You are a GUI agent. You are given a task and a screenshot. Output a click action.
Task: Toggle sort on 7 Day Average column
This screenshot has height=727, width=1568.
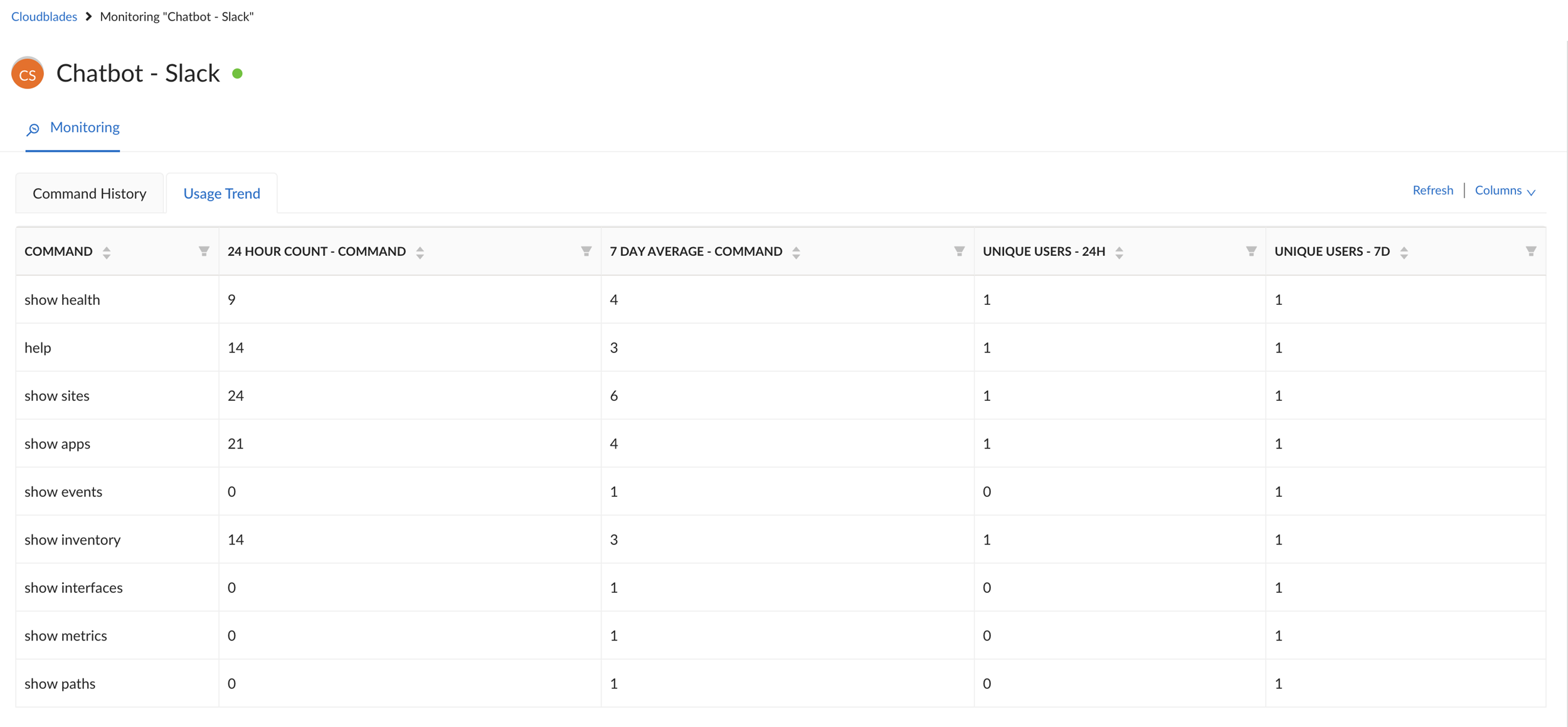796,252
